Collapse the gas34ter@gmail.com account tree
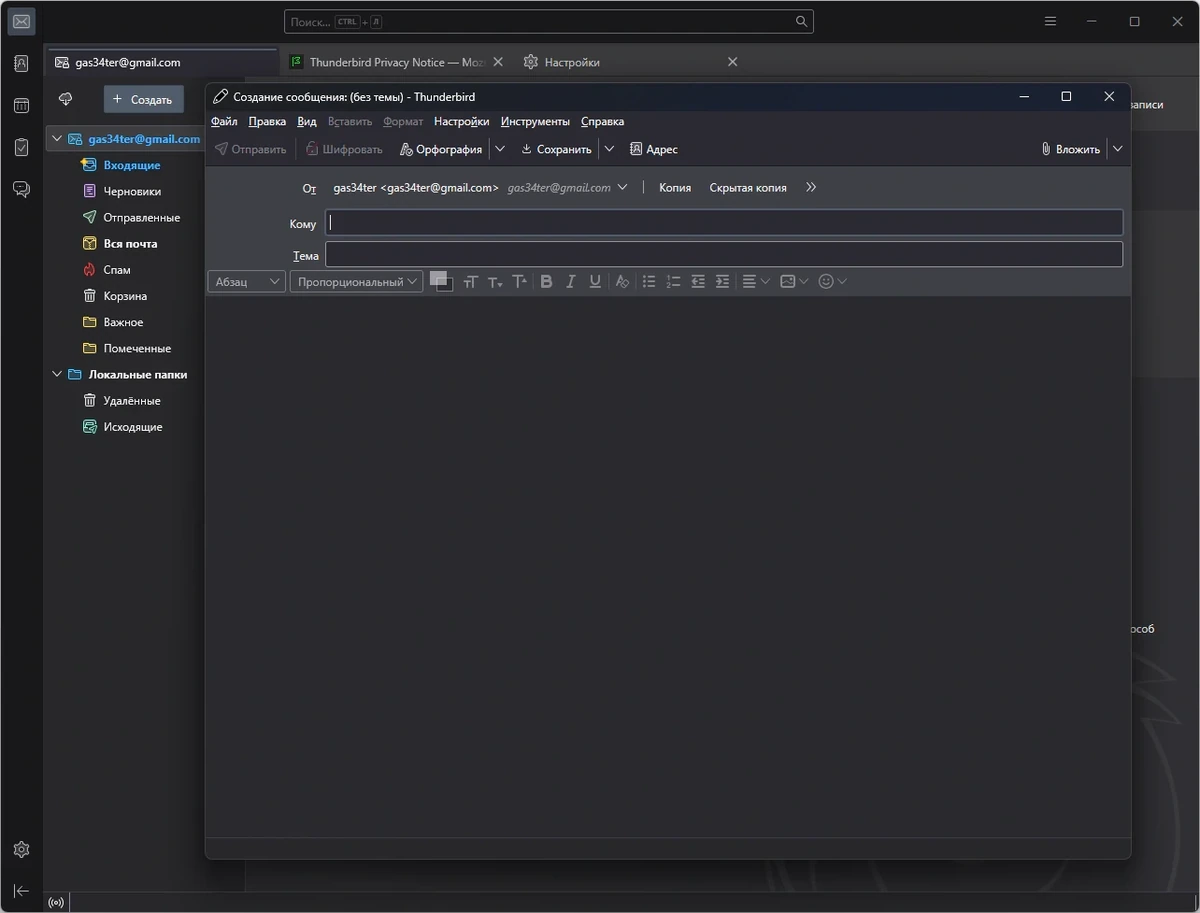This screenshot has width=1200, height=913. pyautogui.click(x=57, y=139)
